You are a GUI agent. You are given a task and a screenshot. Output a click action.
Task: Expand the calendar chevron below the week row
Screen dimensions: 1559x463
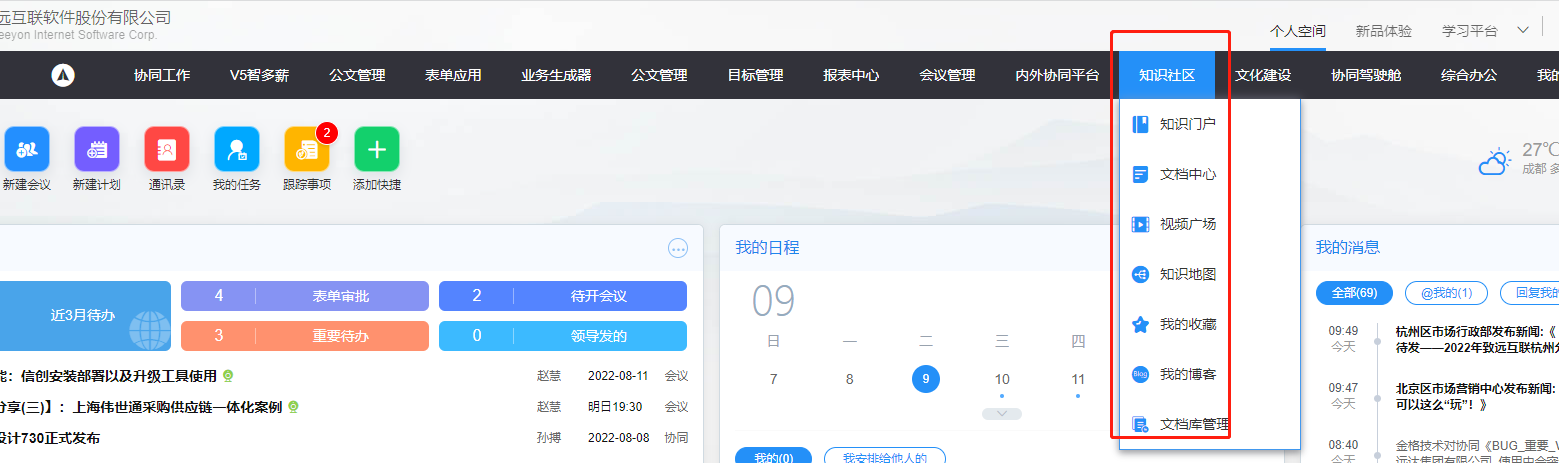[1002, 413]
